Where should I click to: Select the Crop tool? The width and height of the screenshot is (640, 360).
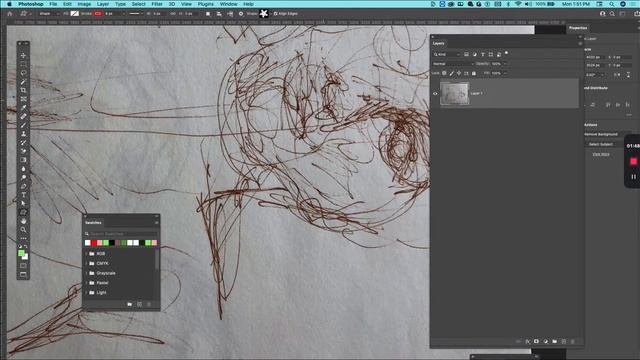(23, 90)
